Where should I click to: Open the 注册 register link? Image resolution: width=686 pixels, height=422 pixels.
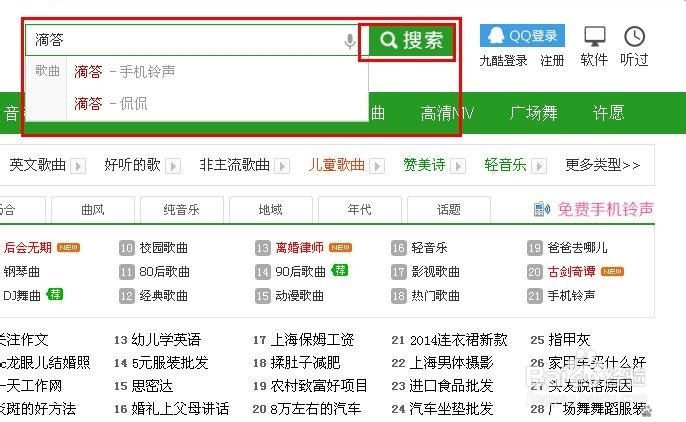coord(552,60)
